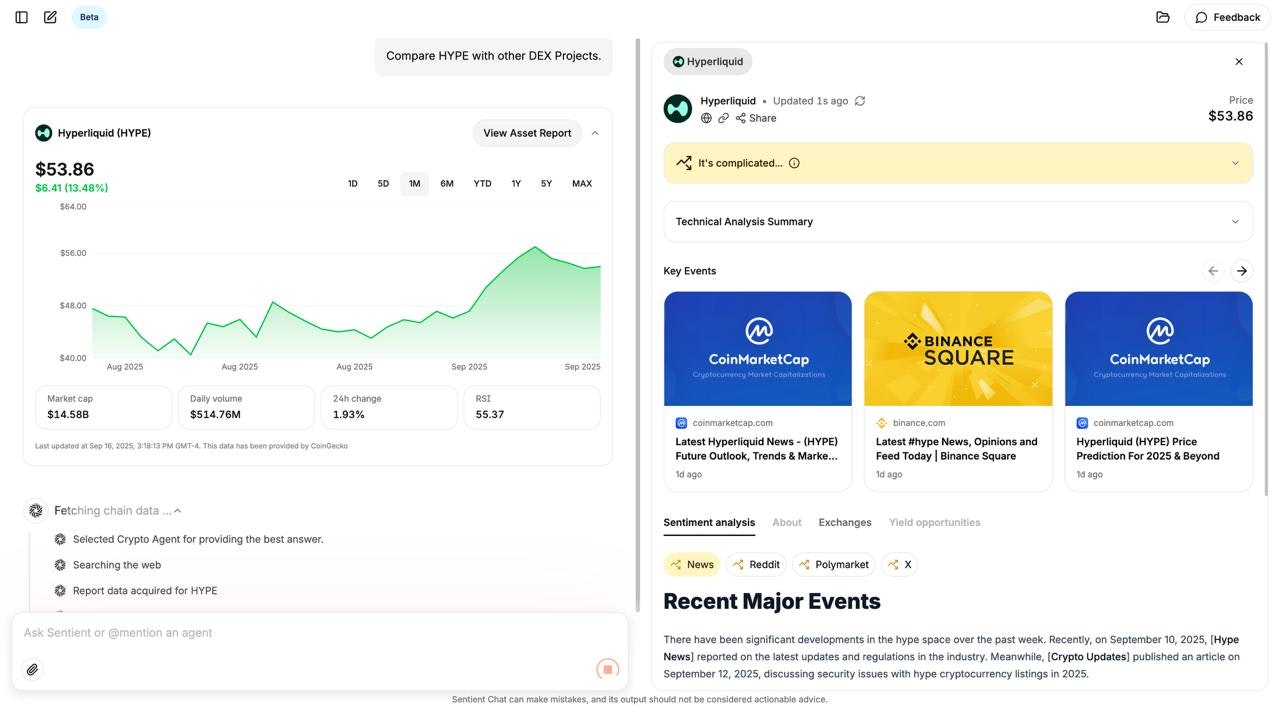Open the folder icon near Feedback
The image size is (1280, 714).
click(x=1162, y=17)
